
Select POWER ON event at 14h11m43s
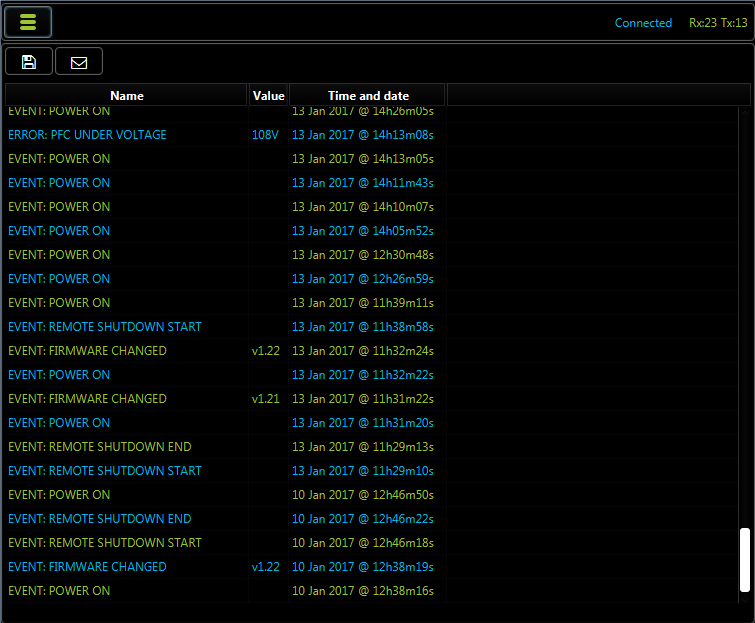pos(371,183)
